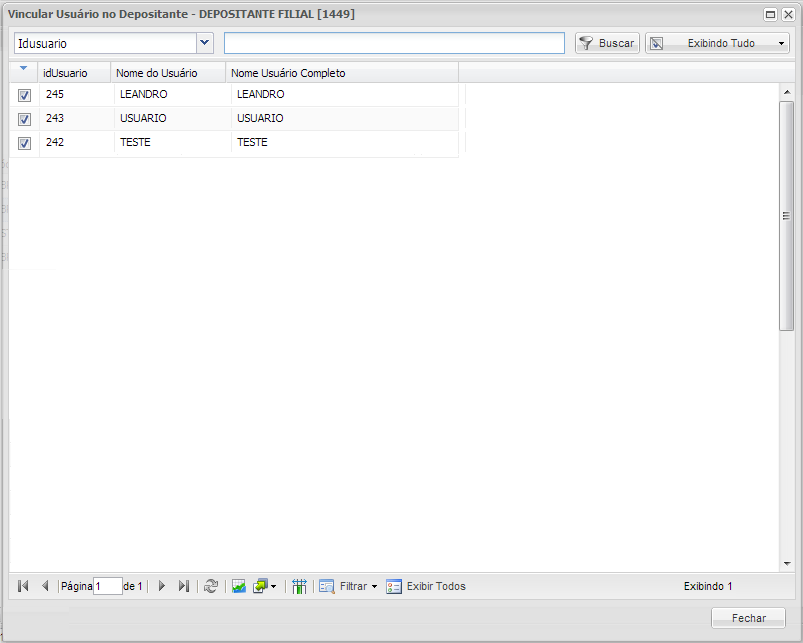Image resolution: width=803 pixels, height=643 pixels.
Task: Click the funnel icon on Buscar
Action: coord(586,43)
